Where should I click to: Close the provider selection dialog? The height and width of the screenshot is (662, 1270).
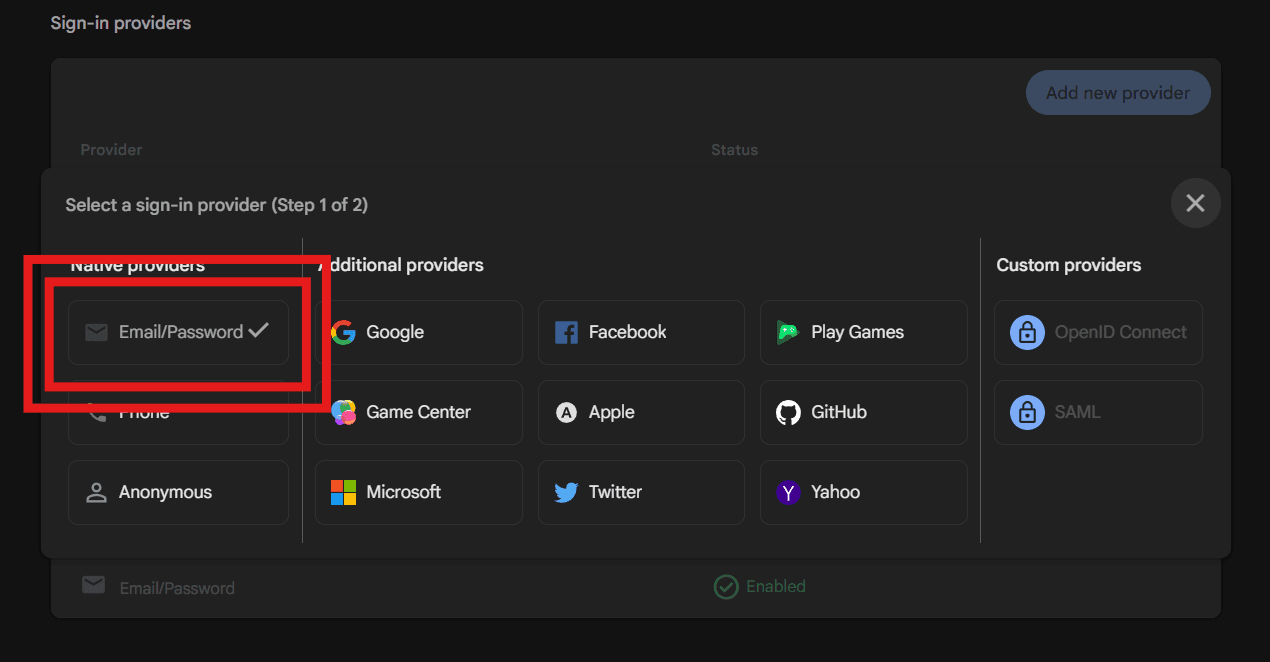1195,203
